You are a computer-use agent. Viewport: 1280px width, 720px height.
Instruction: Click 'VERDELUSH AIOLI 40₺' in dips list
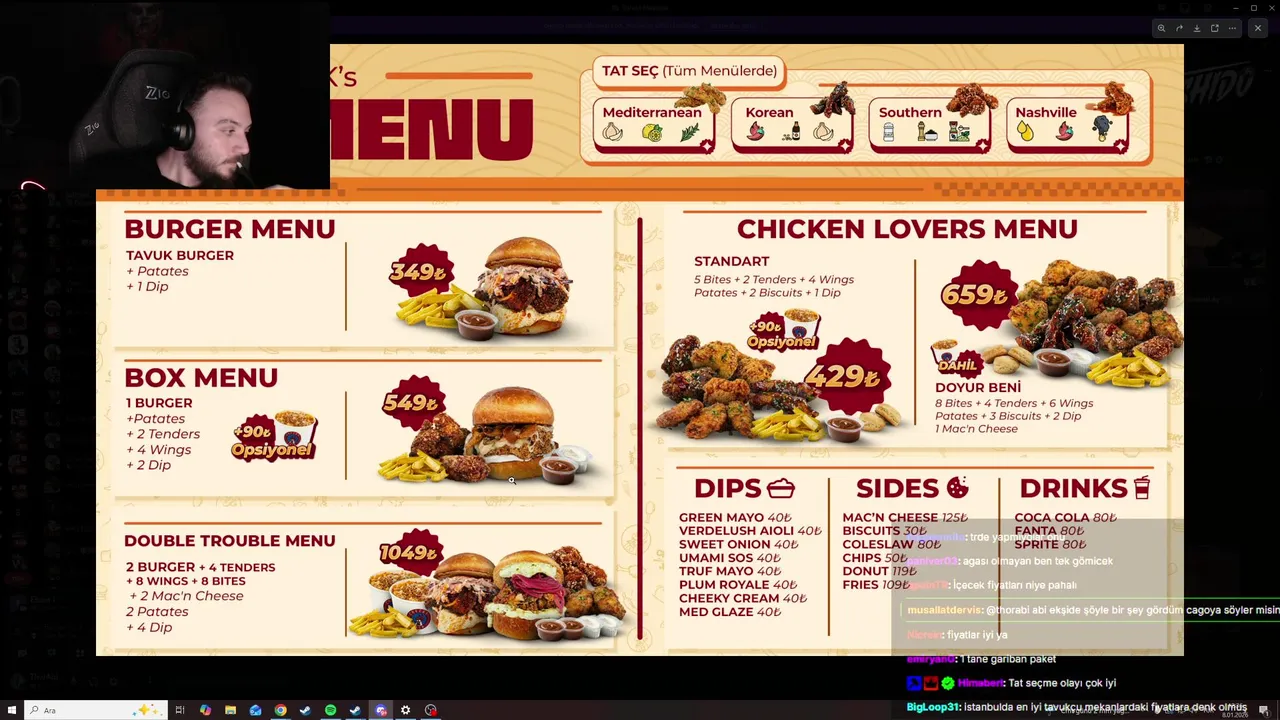[x=750, y=531]
